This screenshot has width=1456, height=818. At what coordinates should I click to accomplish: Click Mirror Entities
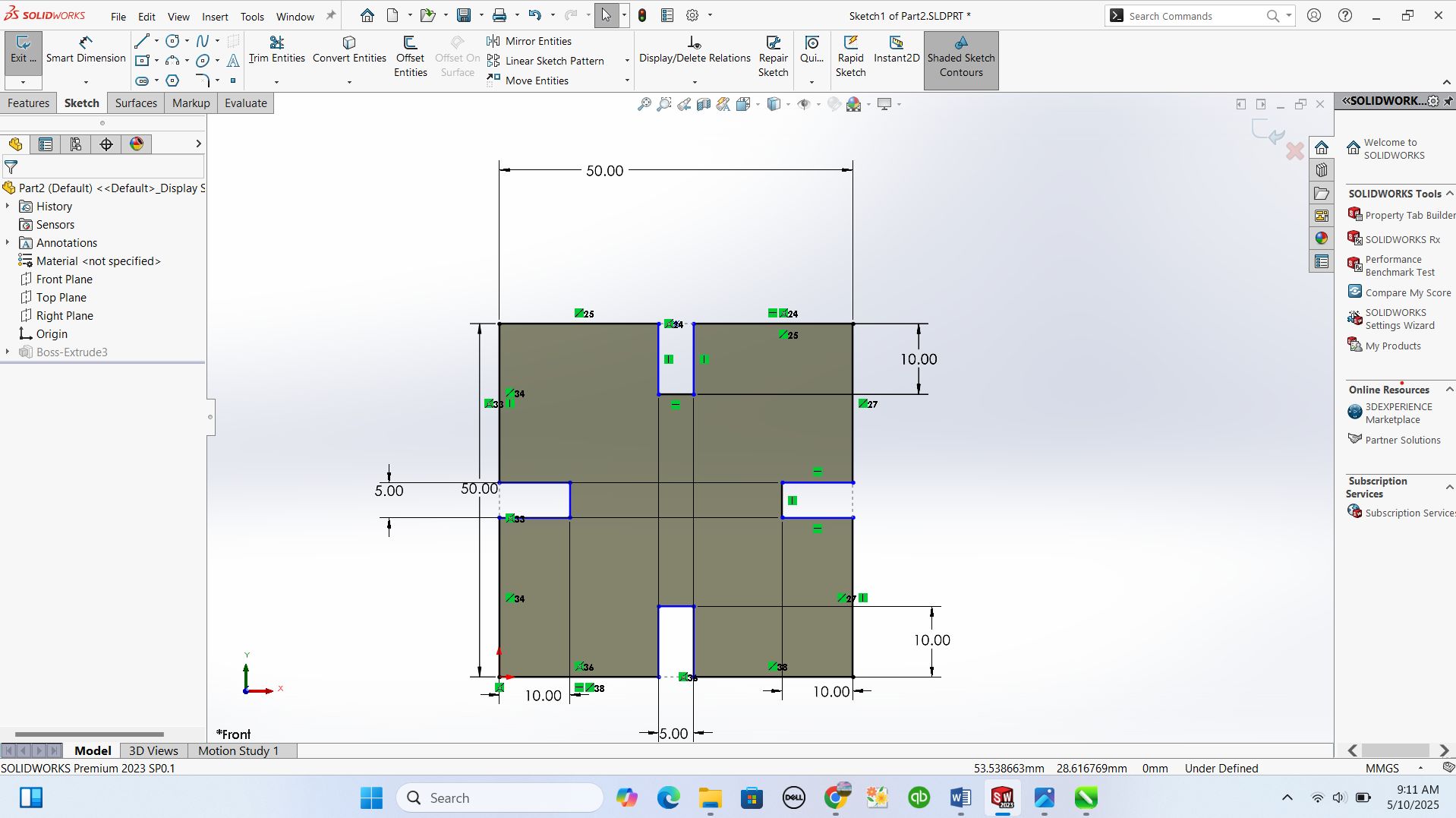point(530,41)
